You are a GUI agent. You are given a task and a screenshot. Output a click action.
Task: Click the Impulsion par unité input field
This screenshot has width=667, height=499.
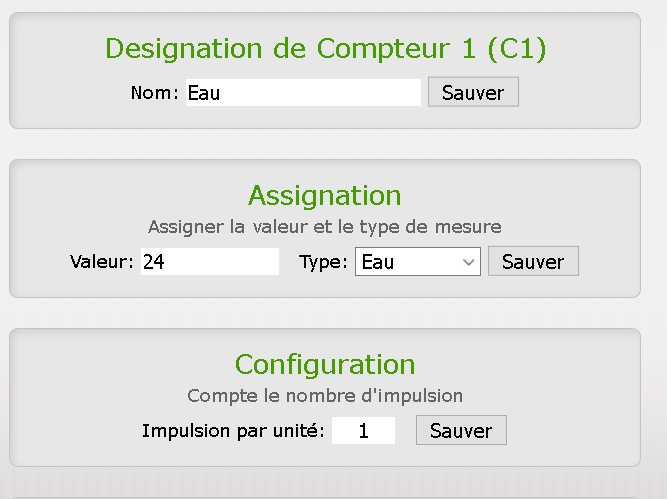(x=363, y=431)
